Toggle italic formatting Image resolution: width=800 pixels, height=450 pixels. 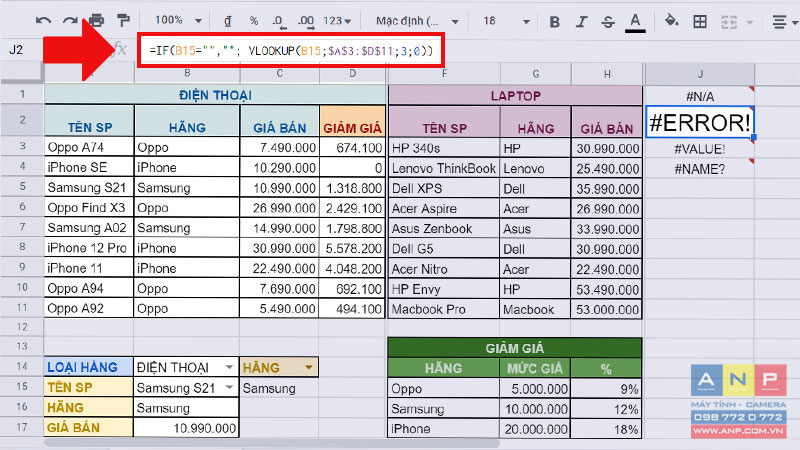click(581, 21)
